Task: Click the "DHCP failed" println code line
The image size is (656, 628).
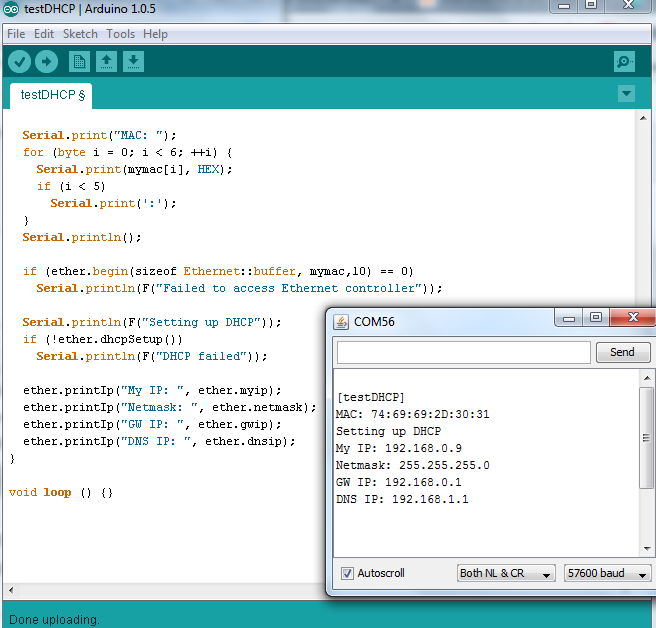Action: point(152,356)
